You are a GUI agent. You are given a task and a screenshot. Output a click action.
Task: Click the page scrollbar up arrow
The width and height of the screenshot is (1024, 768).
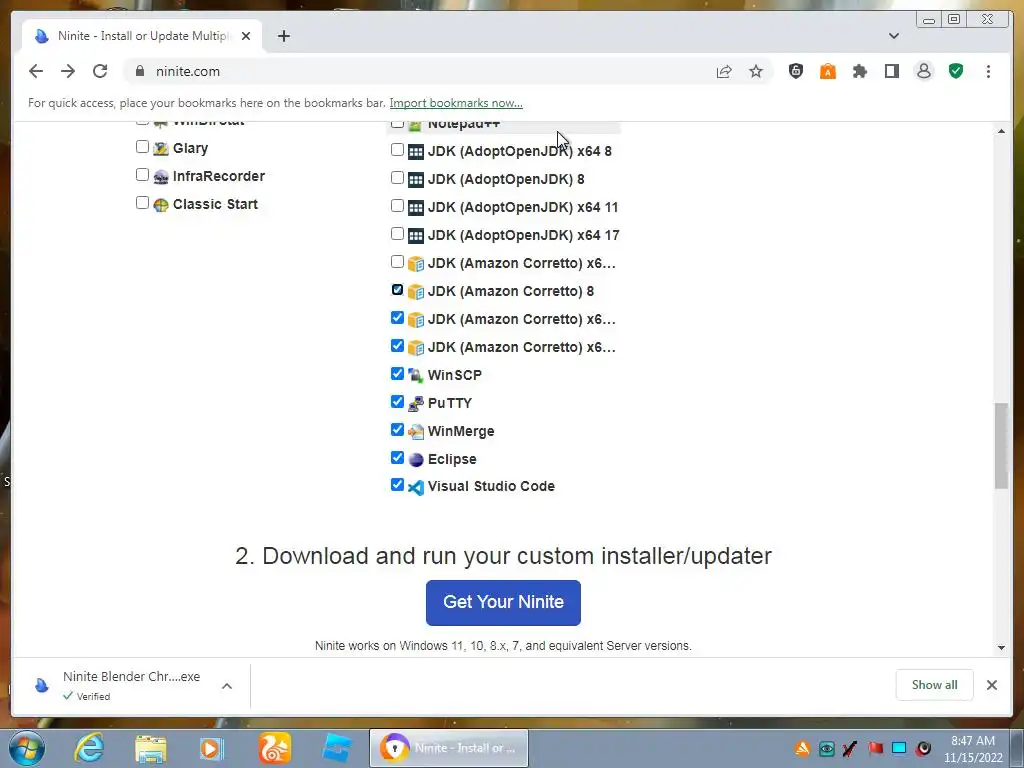[x=1001, y=131]
